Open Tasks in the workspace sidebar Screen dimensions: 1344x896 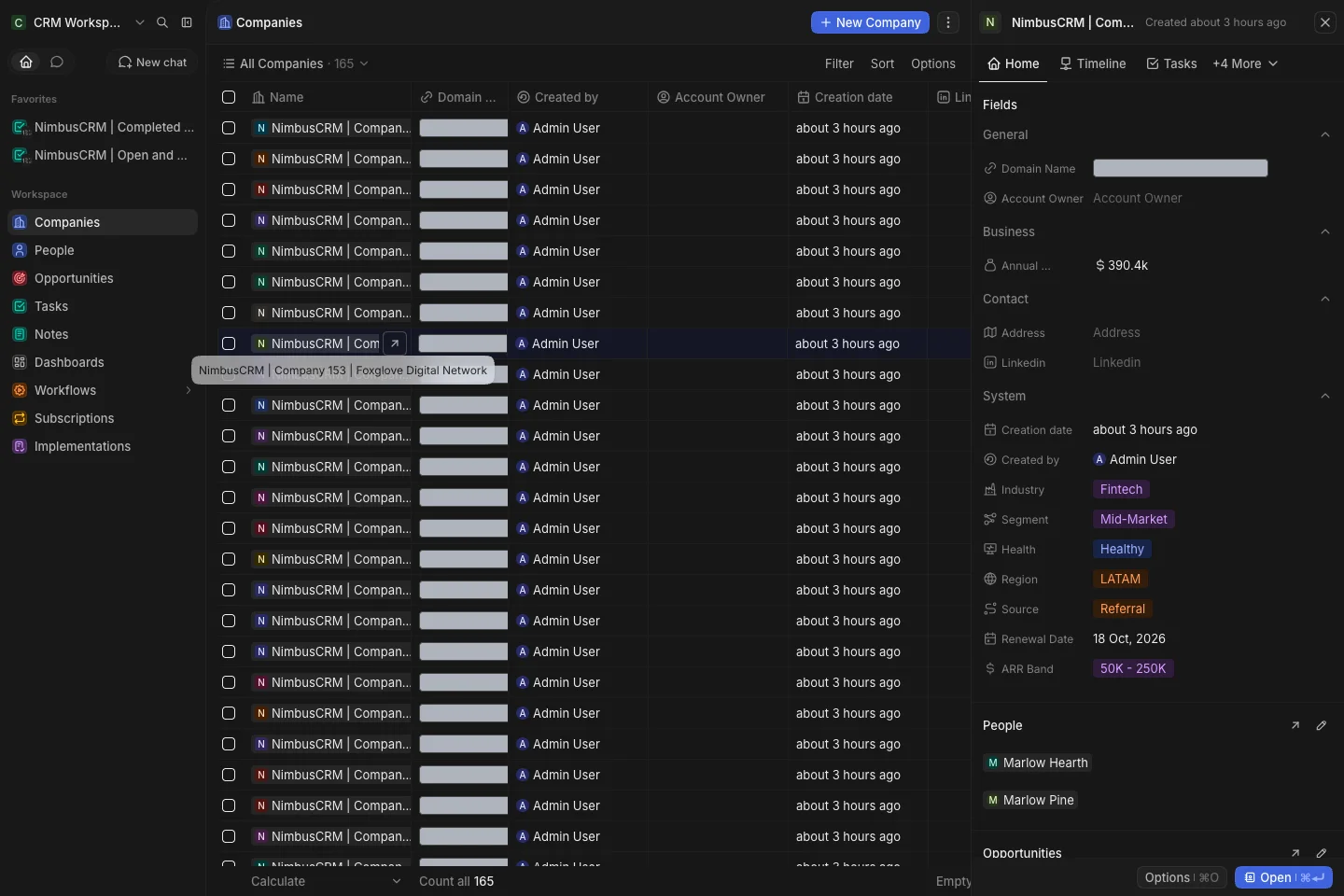[103, 306]
